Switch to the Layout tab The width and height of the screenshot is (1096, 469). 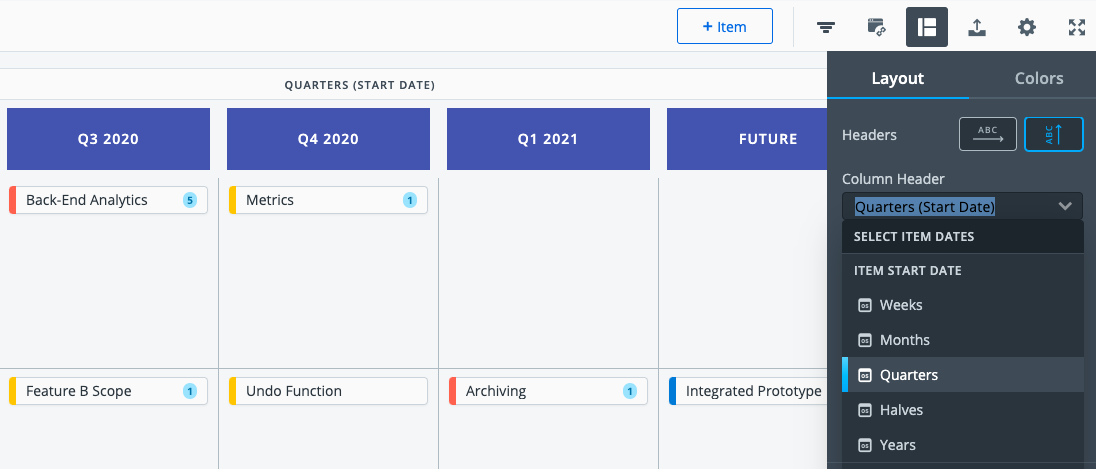coord(897,78)
